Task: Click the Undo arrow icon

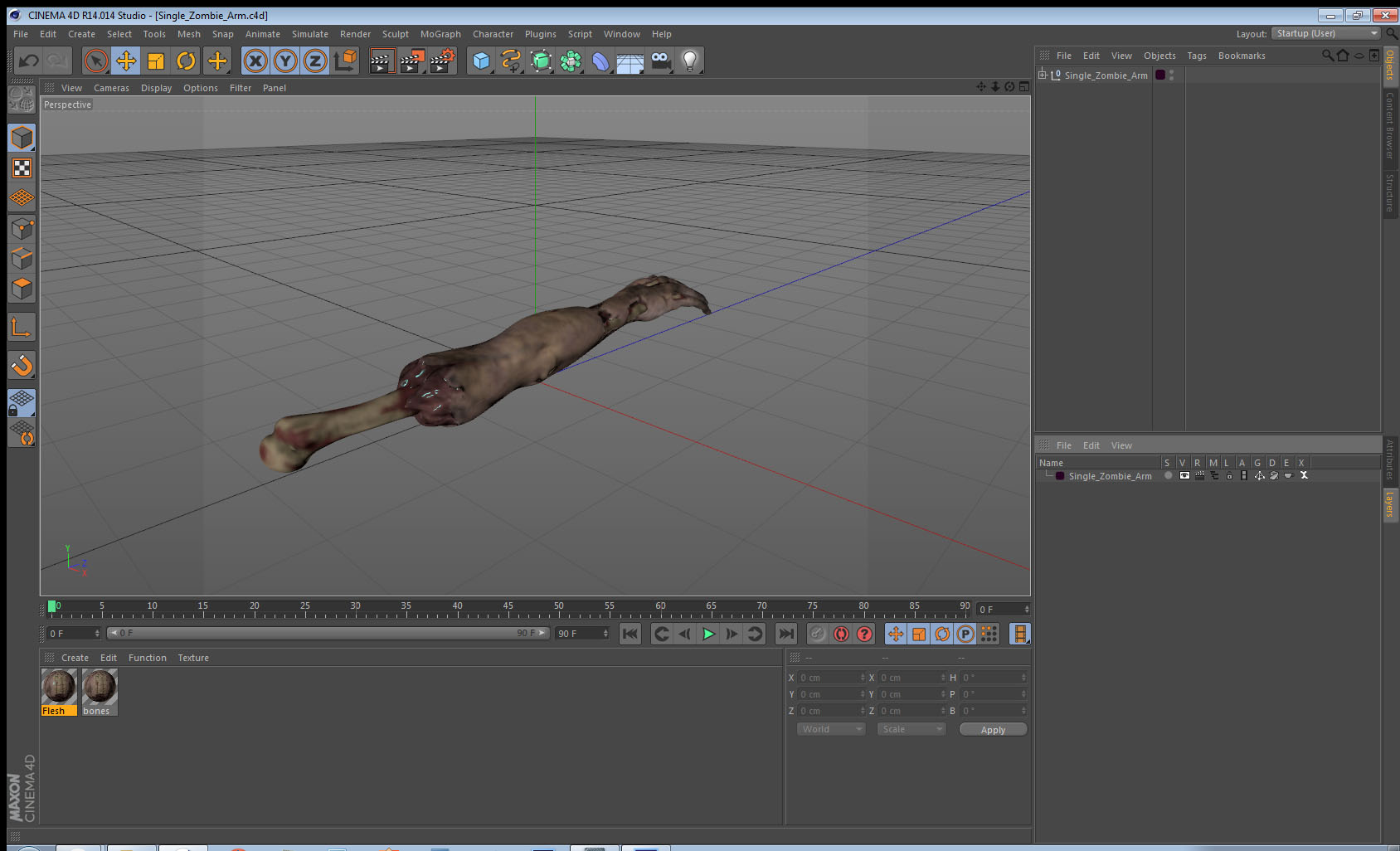Action: click(x=29, y=61)
